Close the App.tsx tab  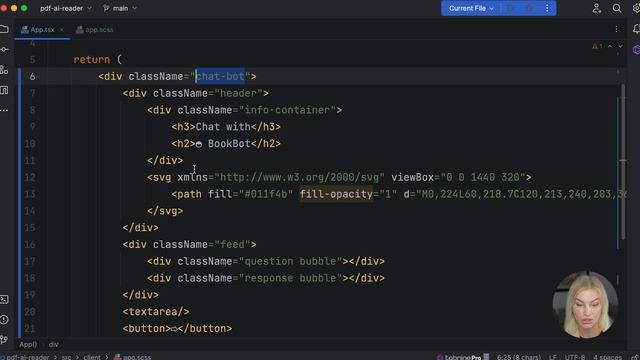(x=62, y=29)
